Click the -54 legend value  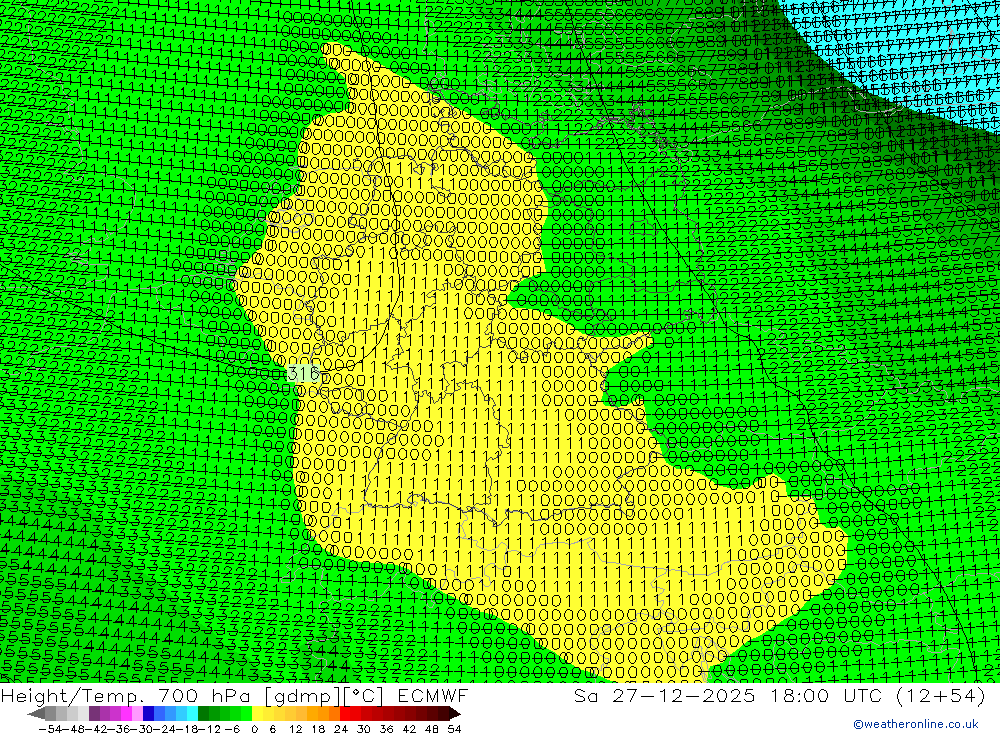[x=51, y=729]
